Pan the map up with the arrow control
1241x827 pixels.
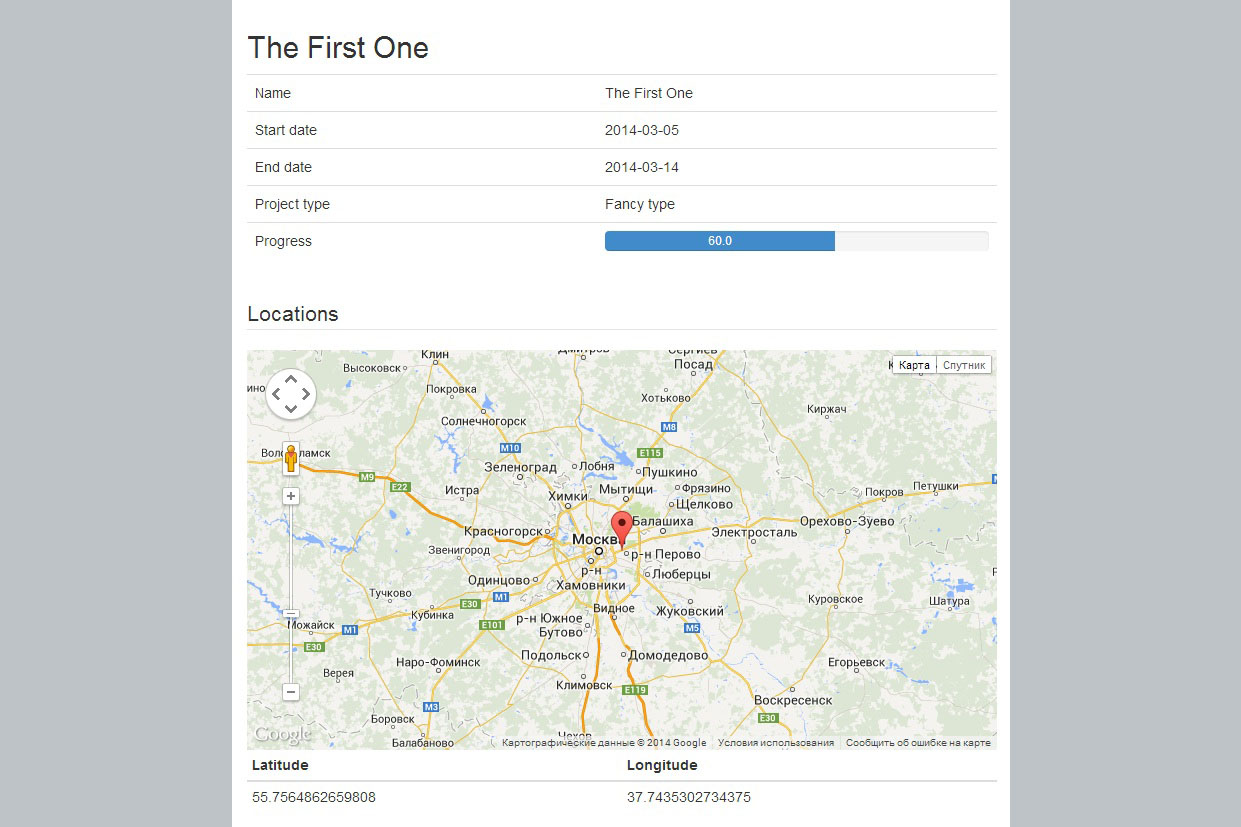point(291,380)
